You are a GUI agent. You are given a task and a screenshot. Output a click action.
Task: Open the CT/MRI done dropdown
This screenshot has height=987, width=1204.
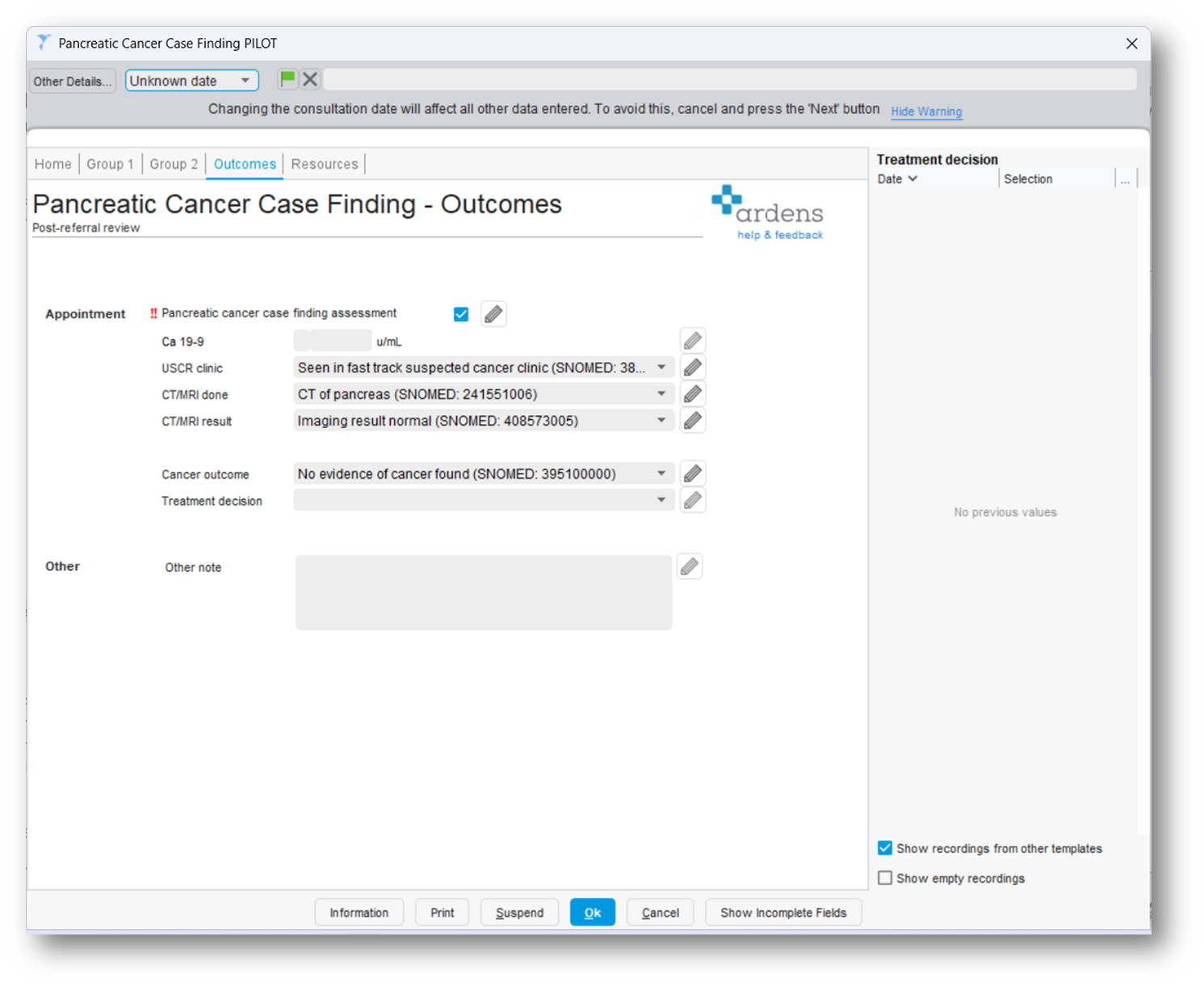coord(484,394)
